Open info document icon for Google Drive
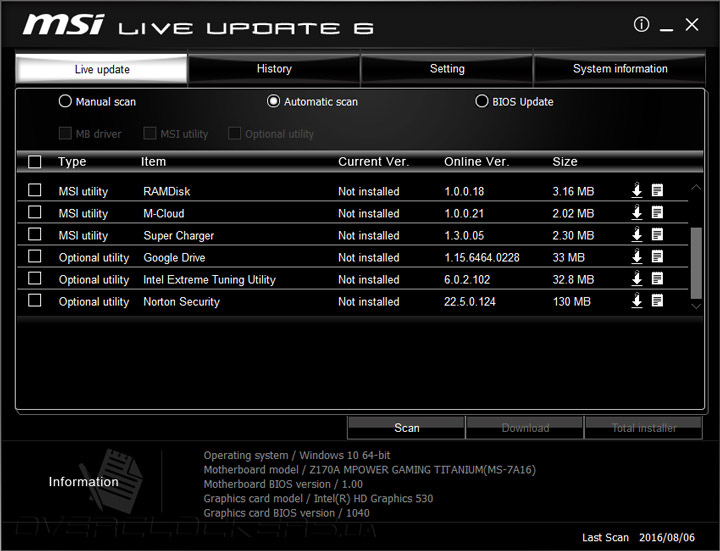The image size is (720, 551). tap(657, 256)
